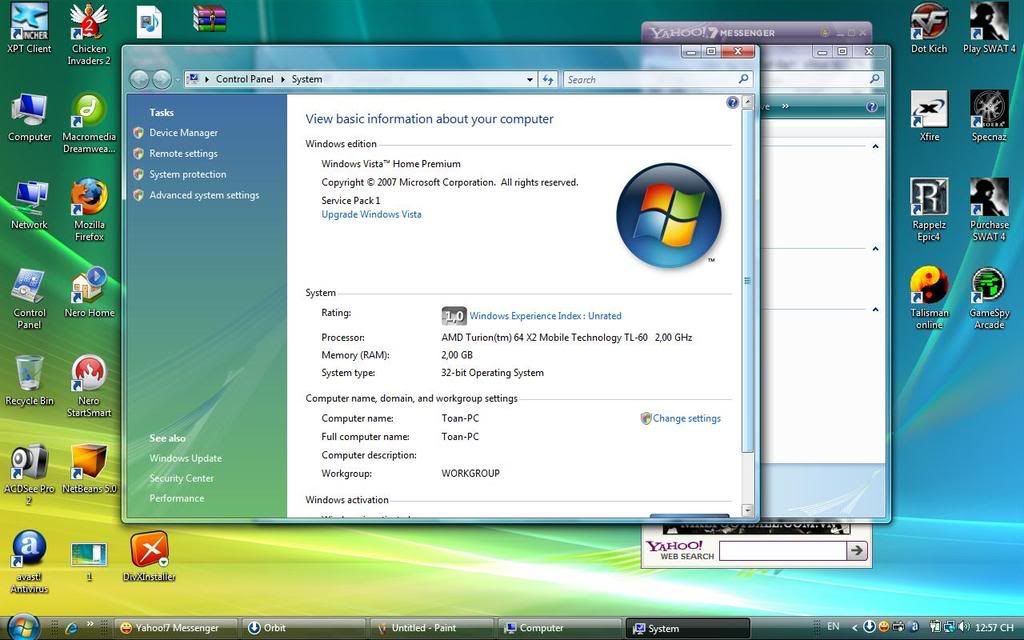1024x640 pixels.
Task: Click the Yahoo! Web Search input field
Action: tap(782, 551)
